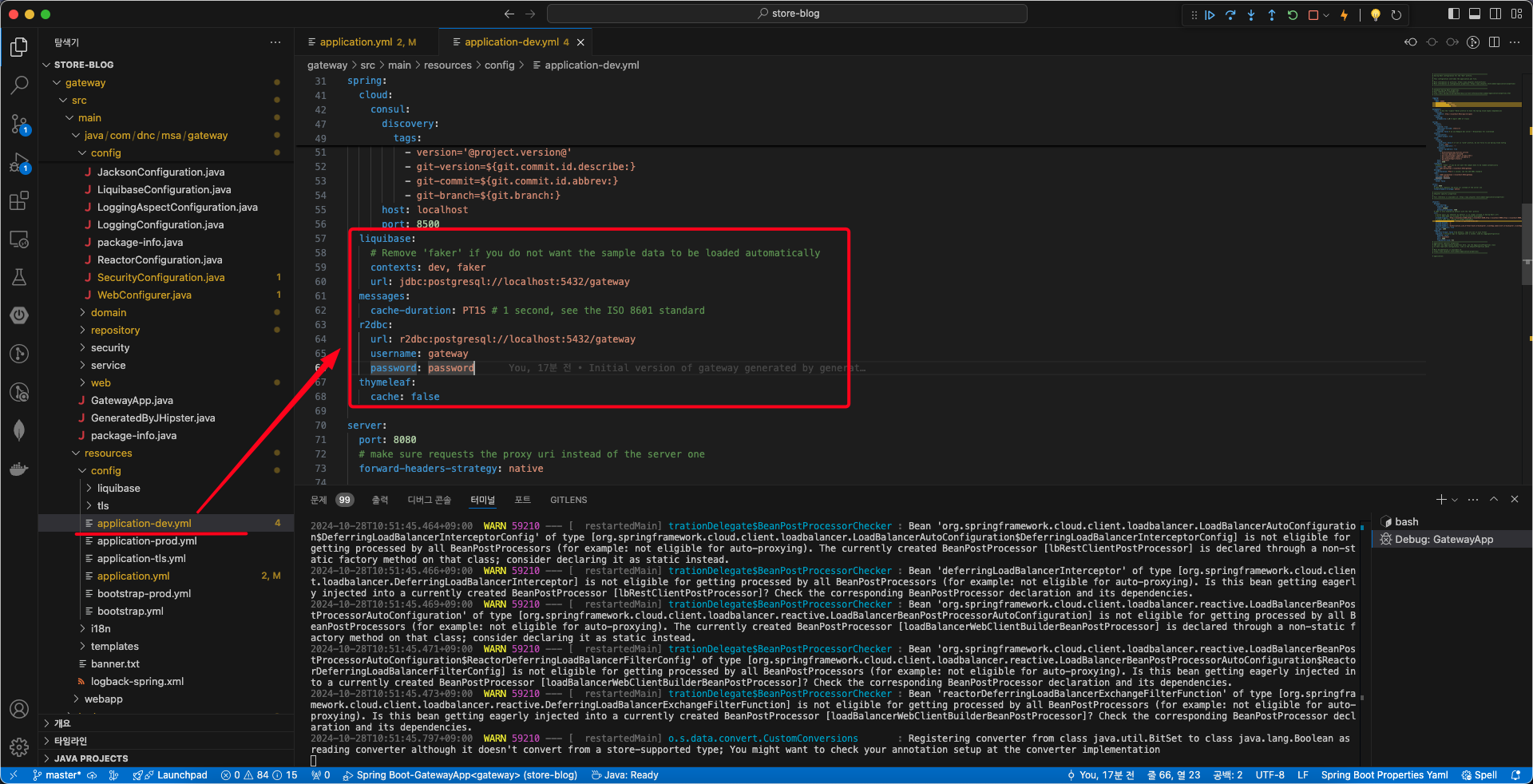The height and width of the screenshot is (784, 1533).
Task: Split the editor to the right
Action: [1494, 42]
